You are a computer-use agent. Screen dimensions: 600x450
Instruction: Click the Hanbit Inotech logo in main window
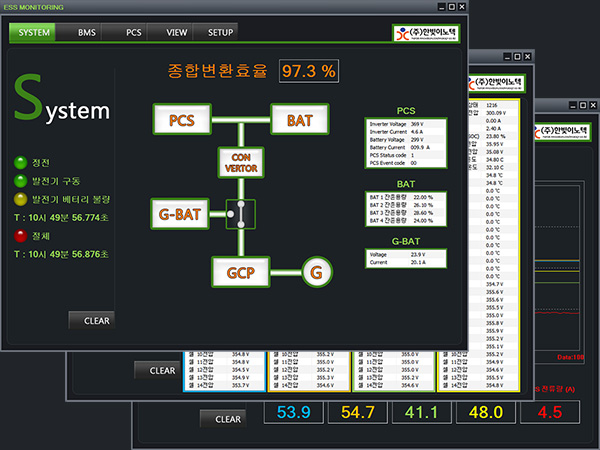(425, 33)
